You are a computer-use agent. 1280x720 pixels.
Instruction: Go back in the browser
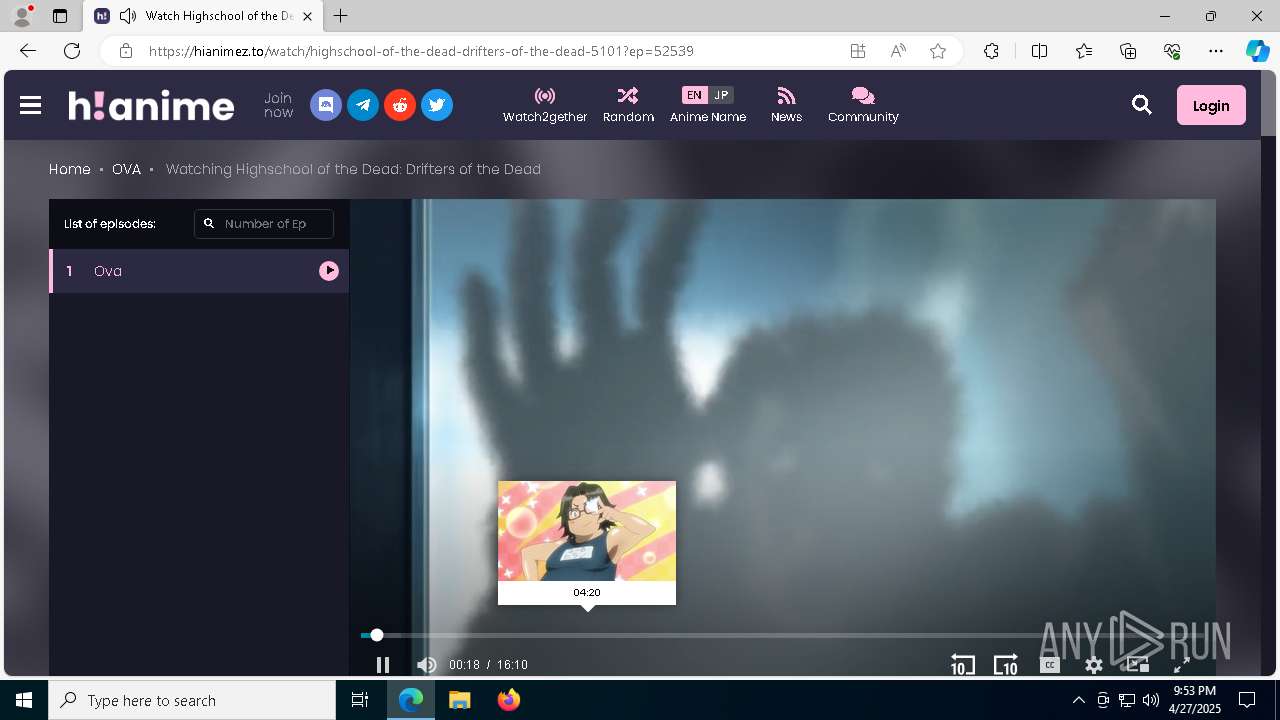[28, 51]
